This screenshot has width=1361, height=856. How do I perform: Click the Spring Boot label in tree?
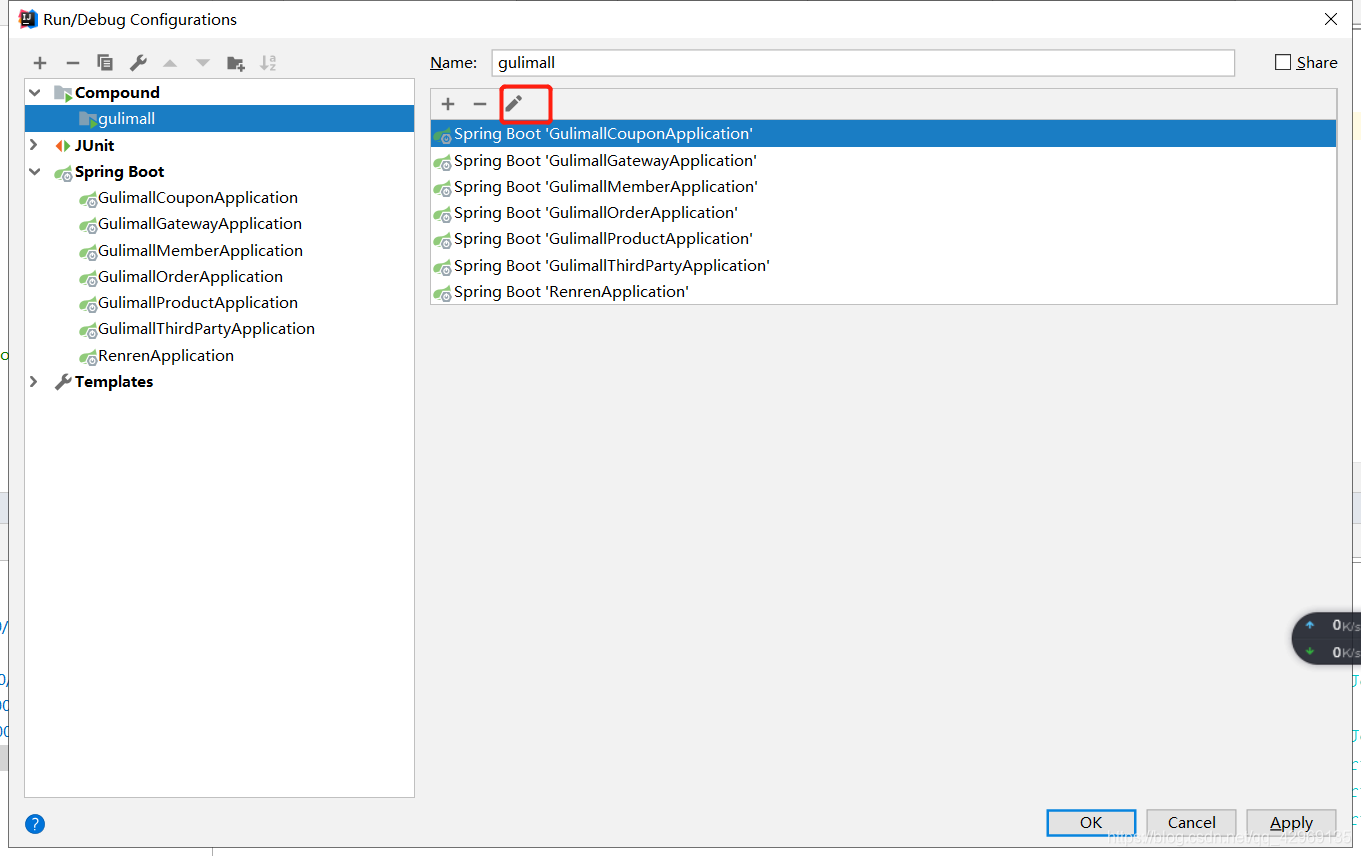(x=120, y=172)
